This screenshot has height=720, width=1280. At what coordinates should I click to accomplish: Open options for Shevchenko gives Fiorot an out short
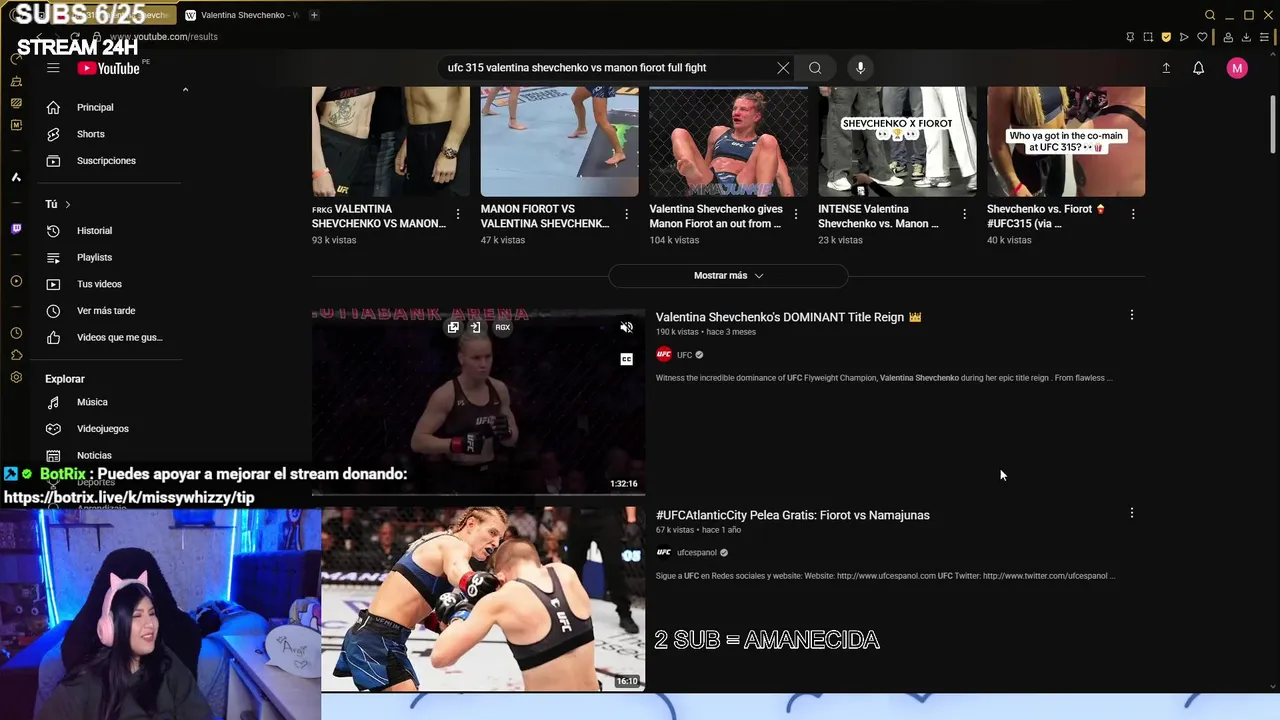796,214
